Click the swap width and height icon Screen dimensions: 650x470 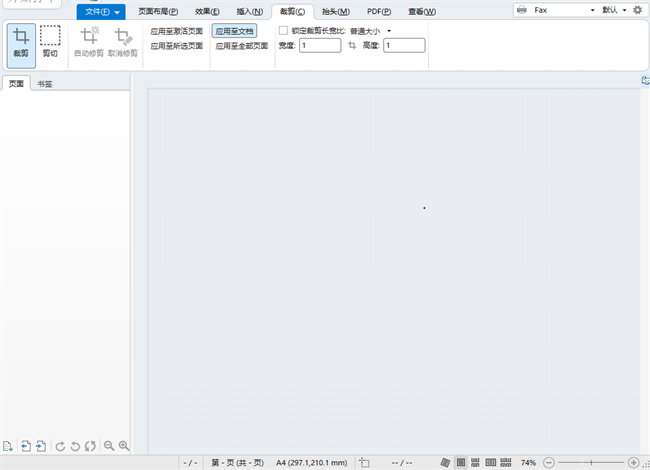point(352,46)
